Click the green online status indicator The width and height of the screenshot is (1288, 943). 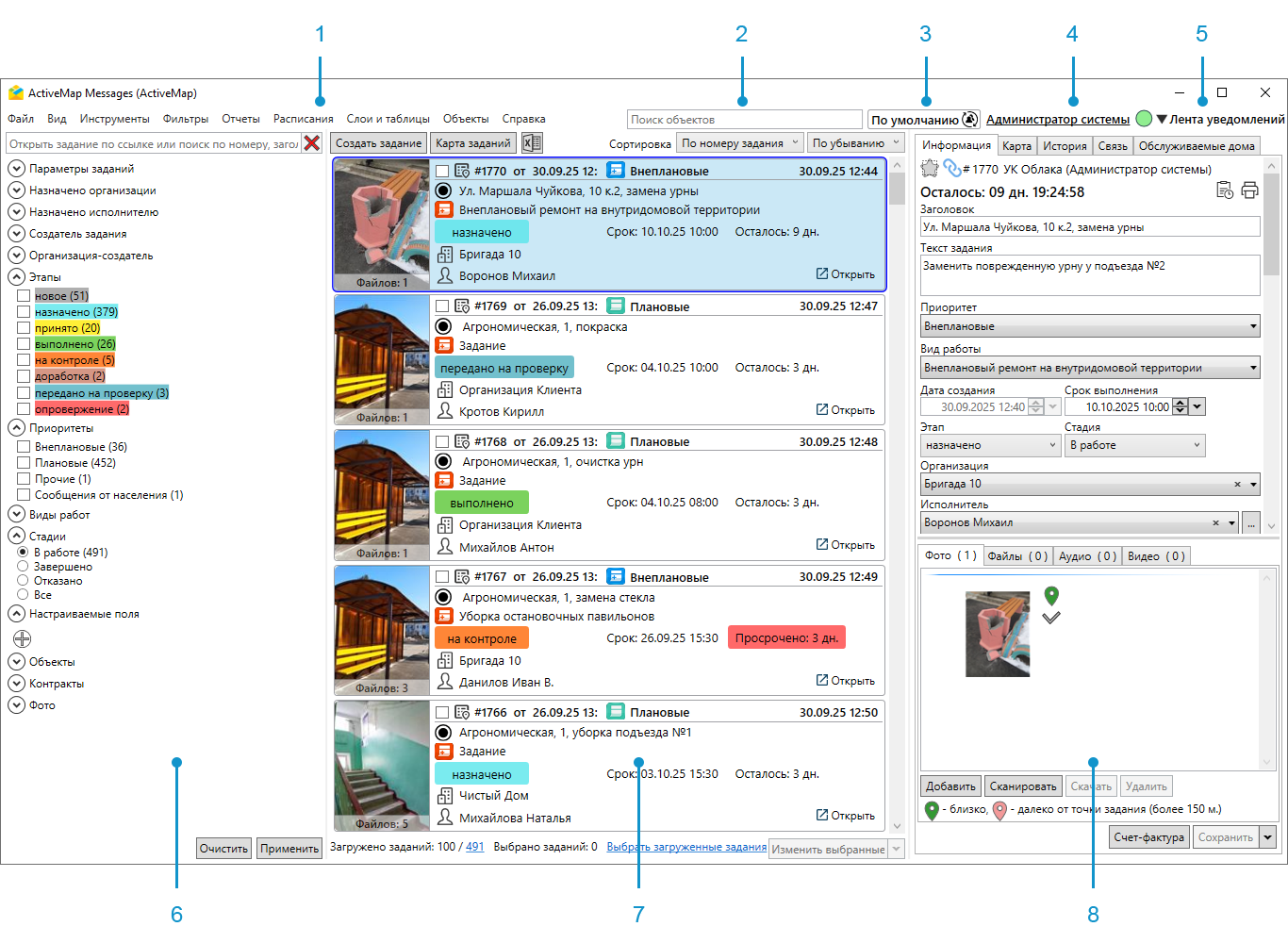click(x=1144, y=119)
